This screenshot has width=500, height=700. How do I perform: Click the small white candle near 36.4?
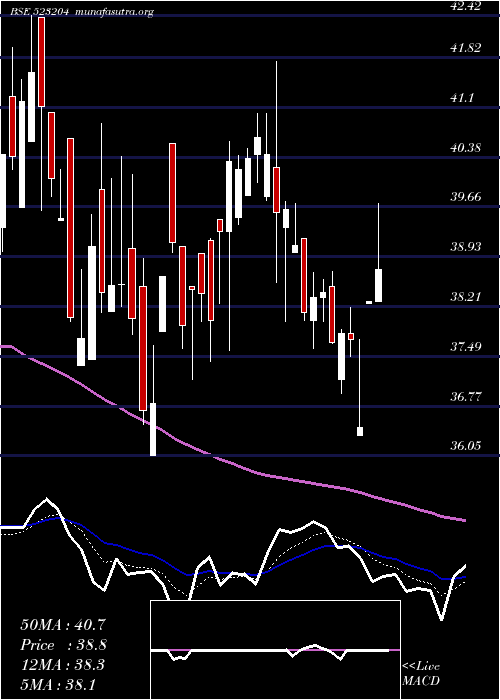360,431
